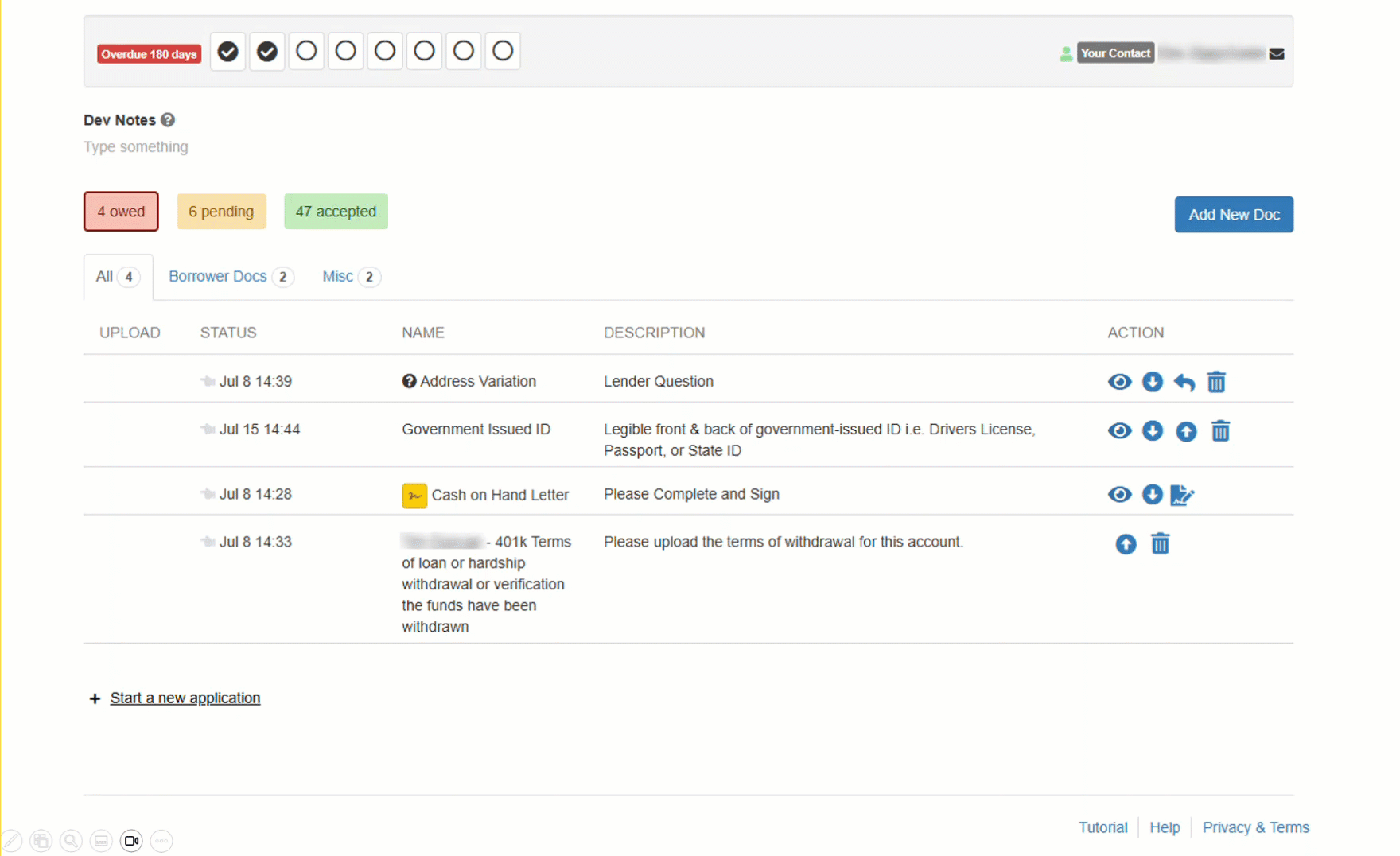The height and width of the screenshot is (856, 1400).
Task: Sign the Cash on Hand Letter
Action: 1182,495
